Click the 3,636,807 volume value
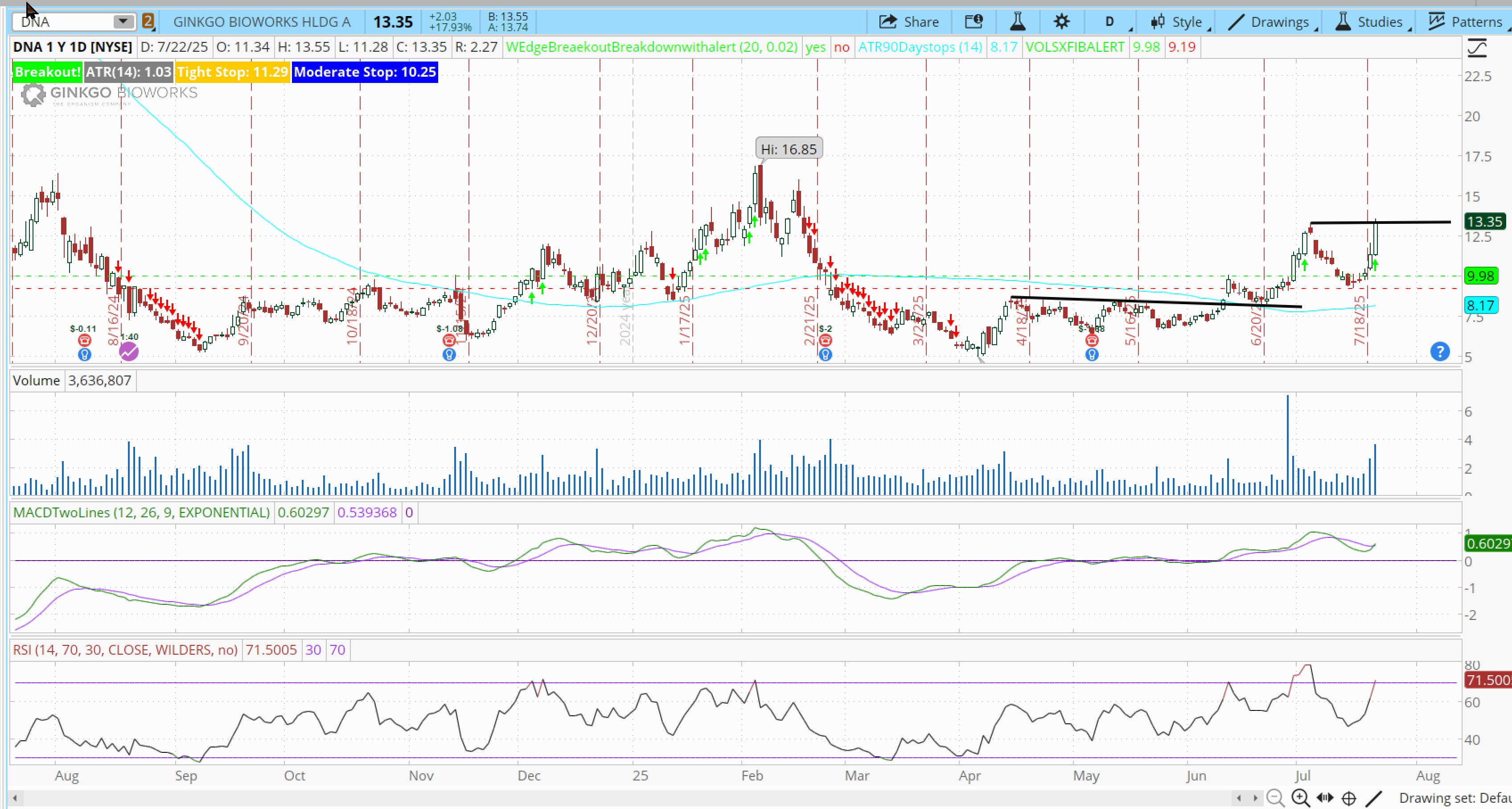Viewport: 1512px width, 809px height. (100, 380)
